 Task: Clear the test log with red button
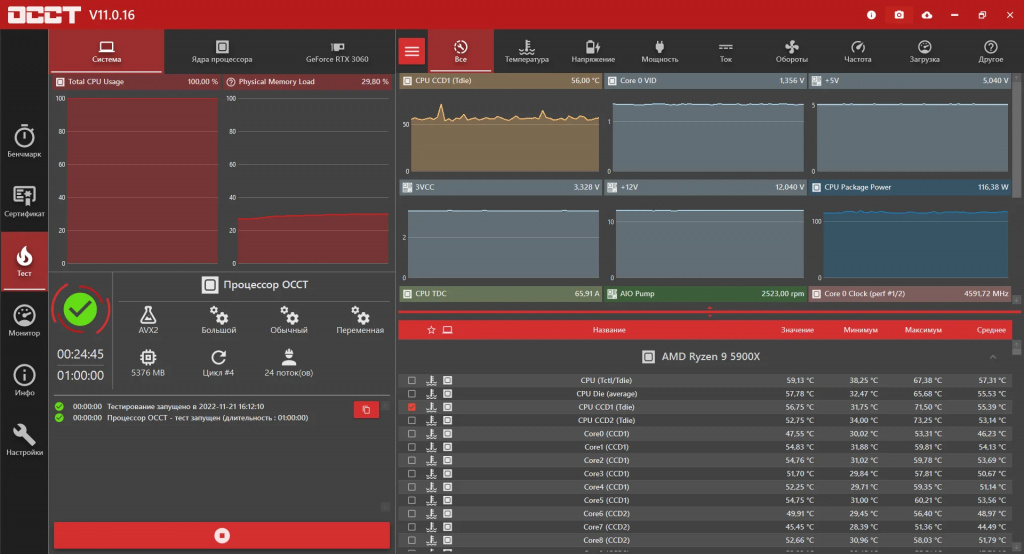click(x=366, y=410)
